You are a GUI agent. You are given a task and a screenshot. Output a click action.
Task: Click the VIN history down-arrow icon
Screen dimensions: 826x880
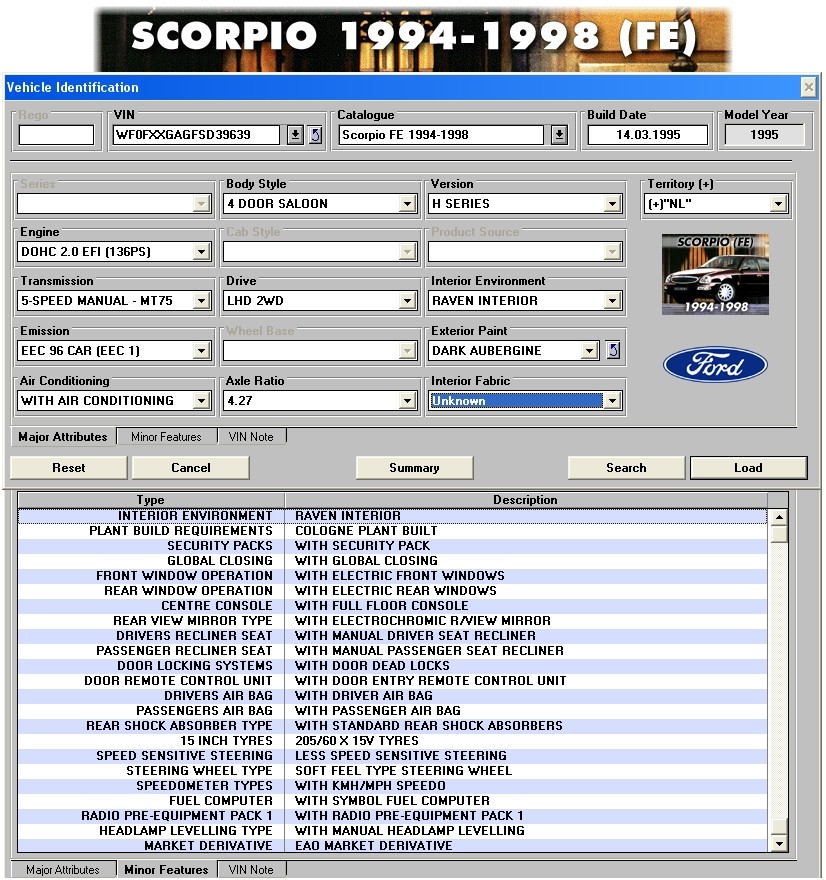click(295, 135)
